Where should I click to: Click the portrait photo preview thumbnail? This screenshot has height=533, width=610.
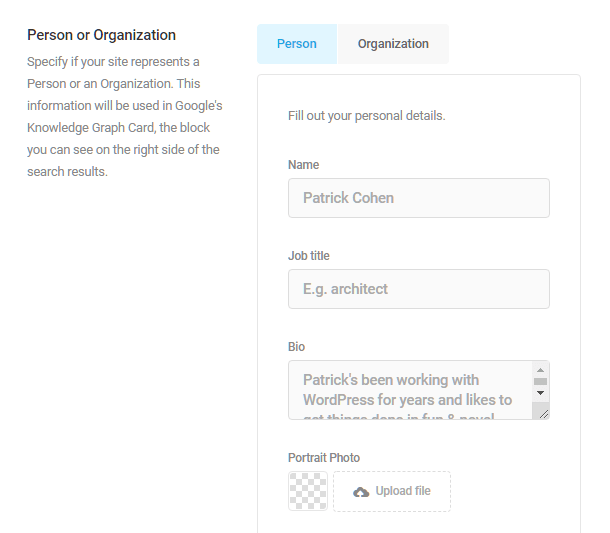(308, 491)
